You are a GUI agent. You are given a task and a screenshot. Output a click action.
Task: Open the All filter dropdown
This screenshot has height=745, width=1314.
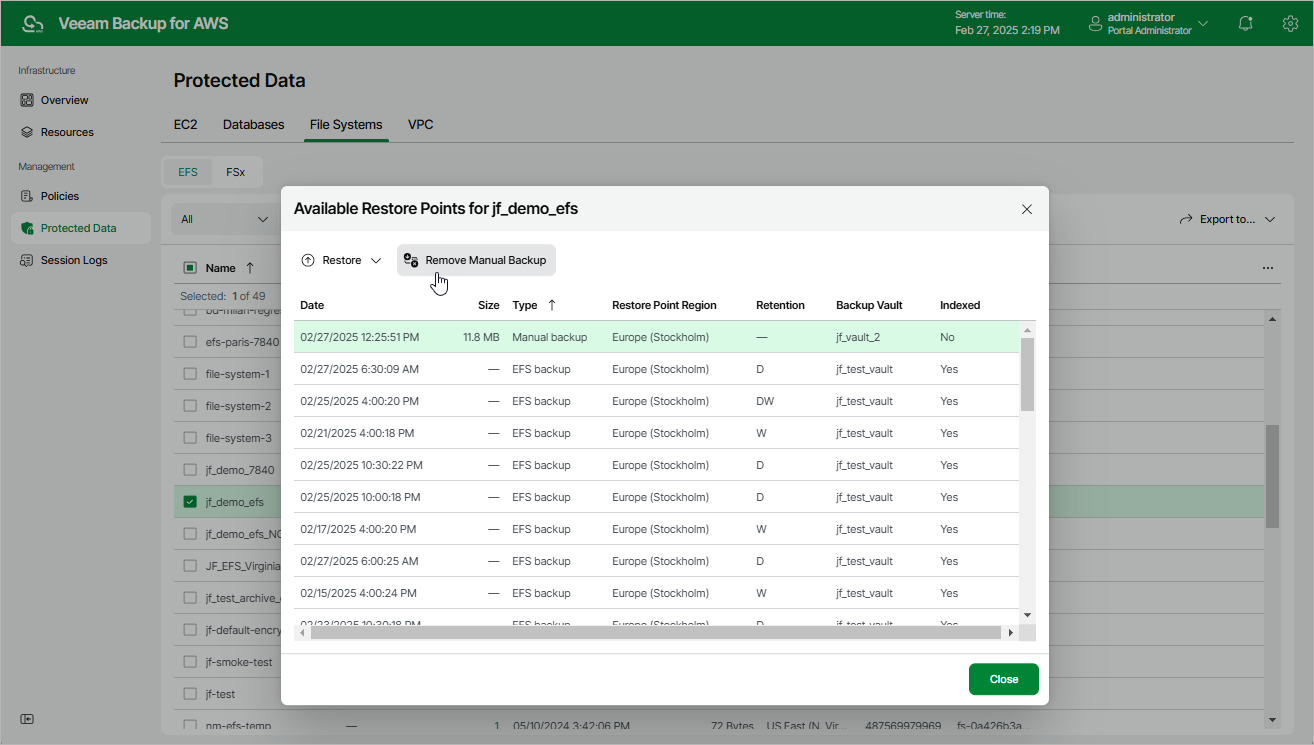(x=225, y=219)
